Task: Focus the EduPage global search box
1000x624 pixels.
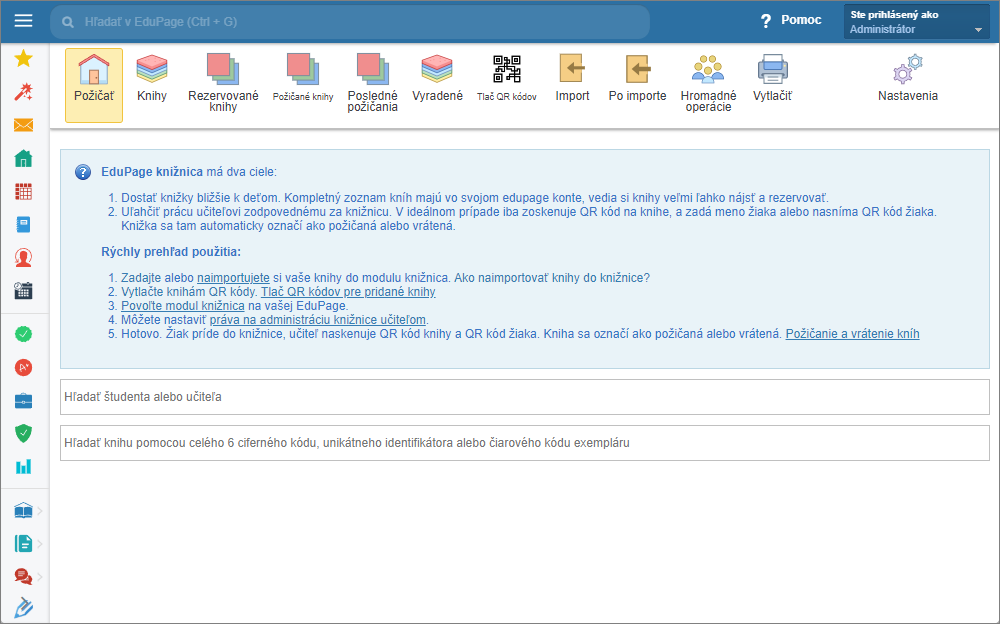Action: coord(350,21)
